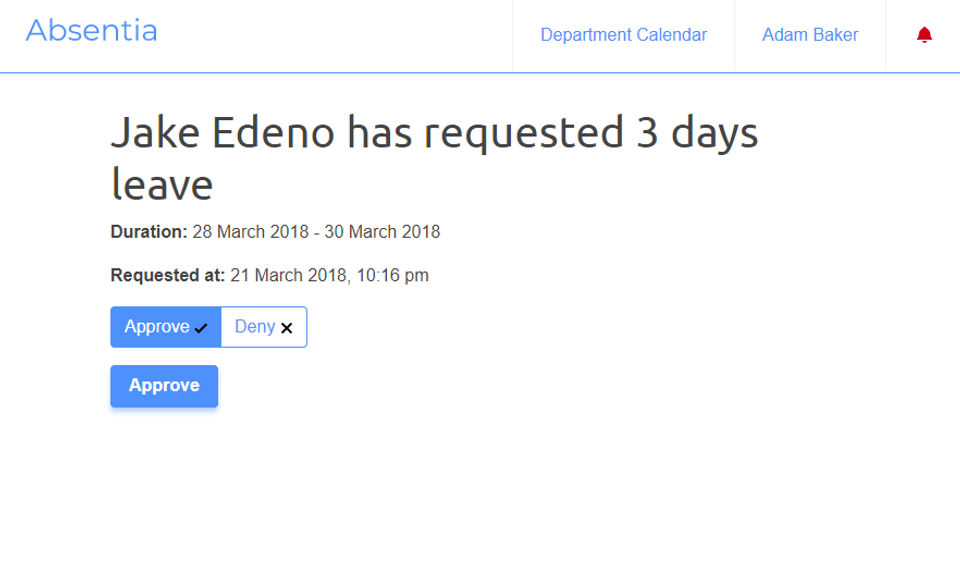Click the bold "Requested at" label
960x567 pixels.
[x=168, y=275]
